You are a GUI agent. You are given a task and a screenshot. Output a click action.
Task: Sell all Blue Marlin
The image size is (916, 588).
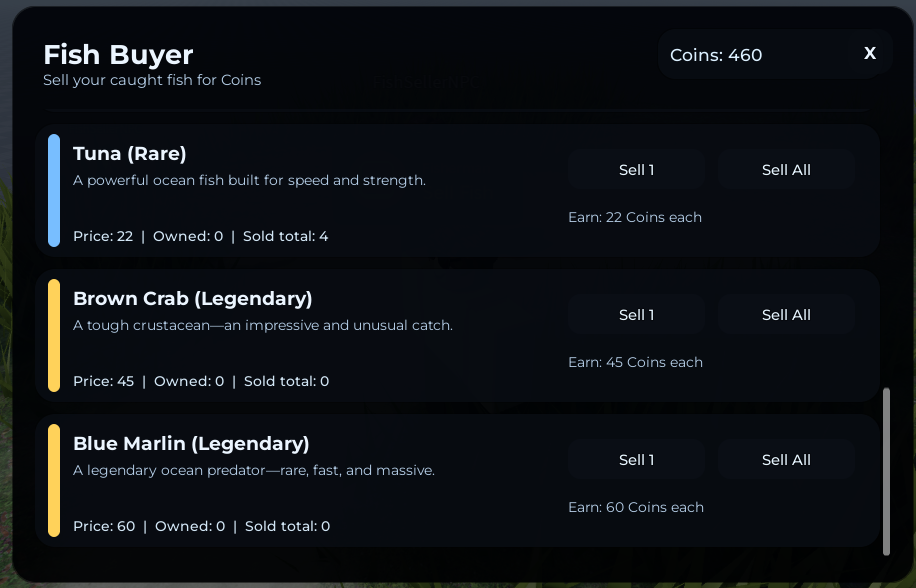pyautogui.click(x=786, y=460)
